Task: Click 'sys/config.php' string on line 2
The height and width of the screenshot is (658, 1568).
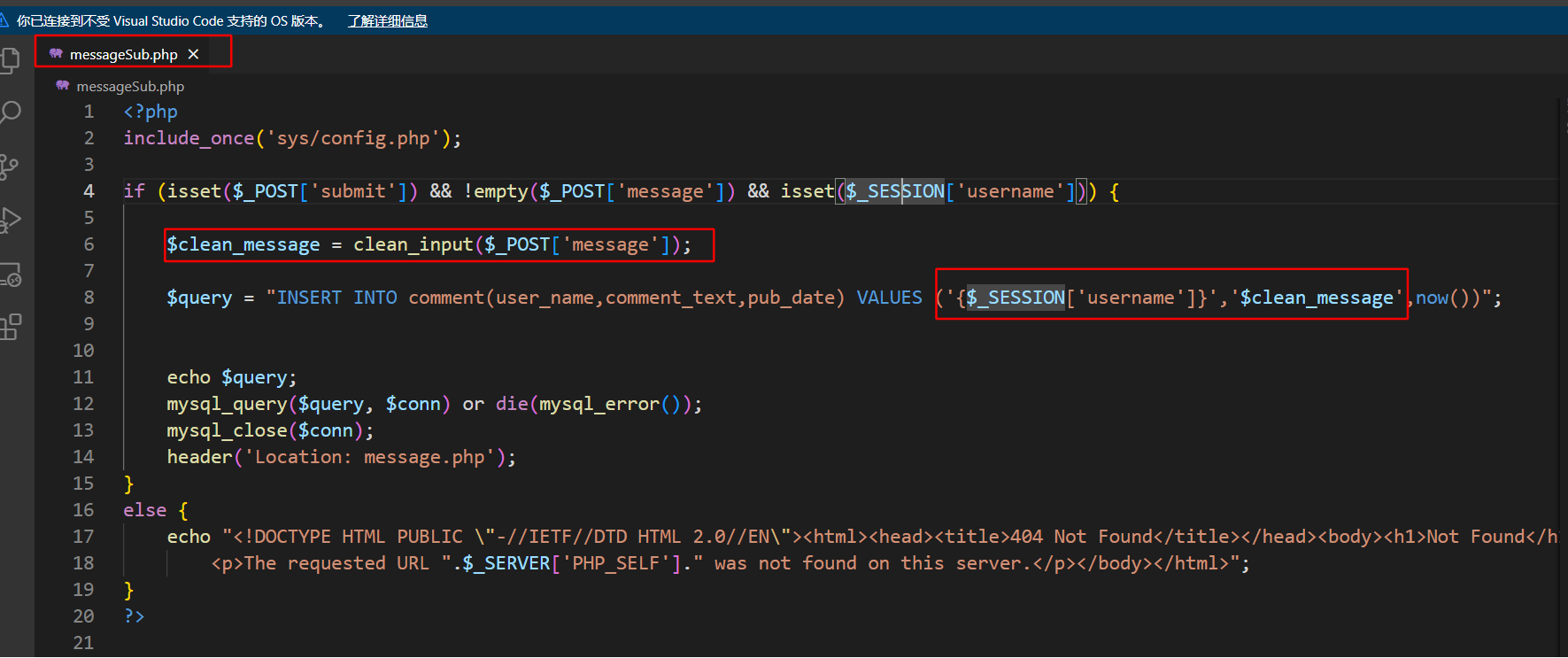Action: pos(353,138)
